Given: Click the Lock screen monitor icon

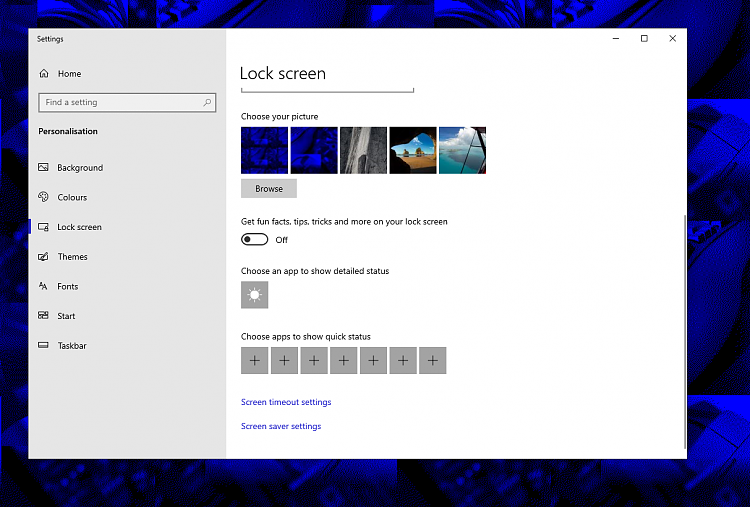Looking at the screenshot, I should coord(44,227).
